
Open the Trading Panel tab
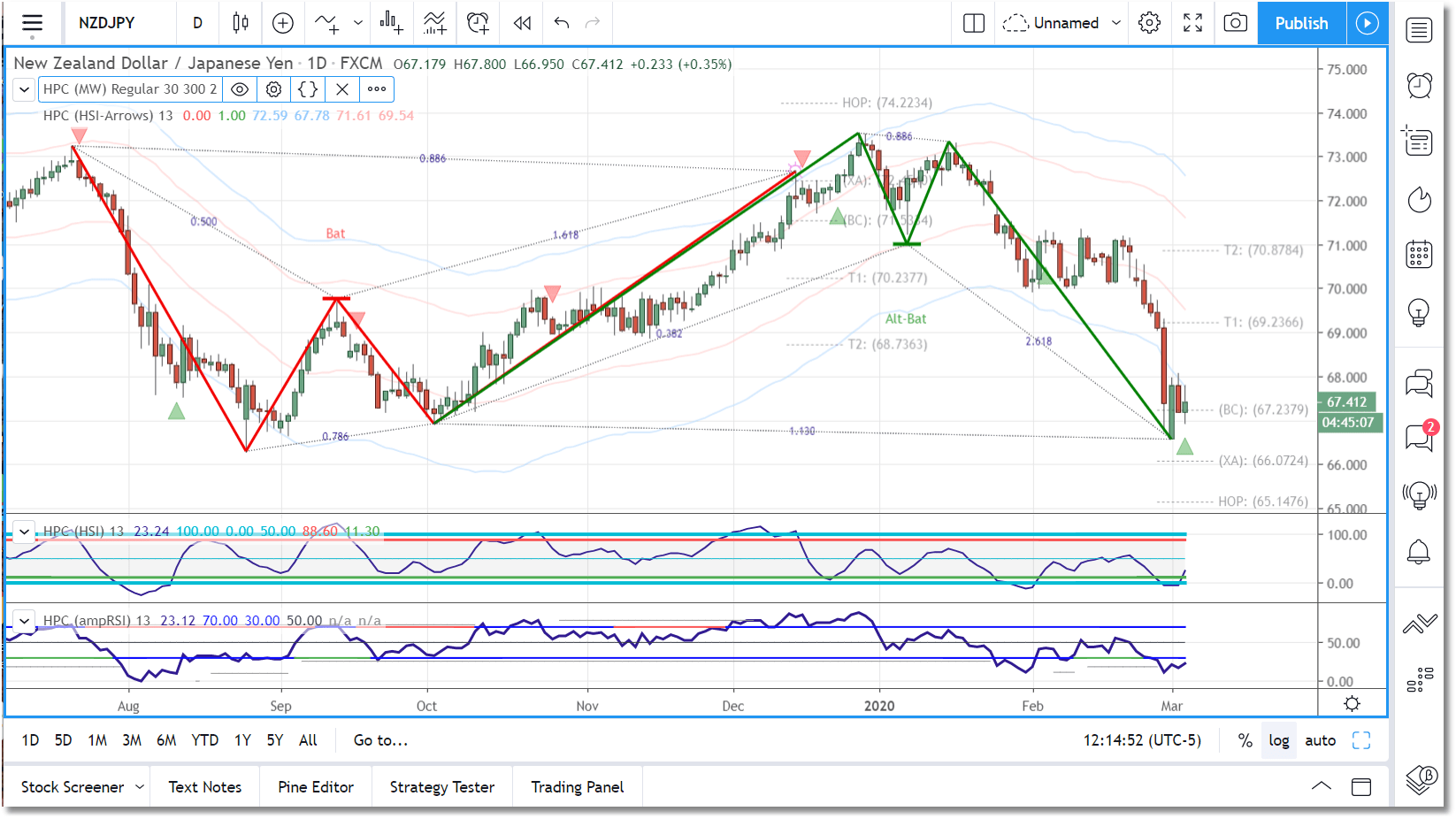click(578, 787)
